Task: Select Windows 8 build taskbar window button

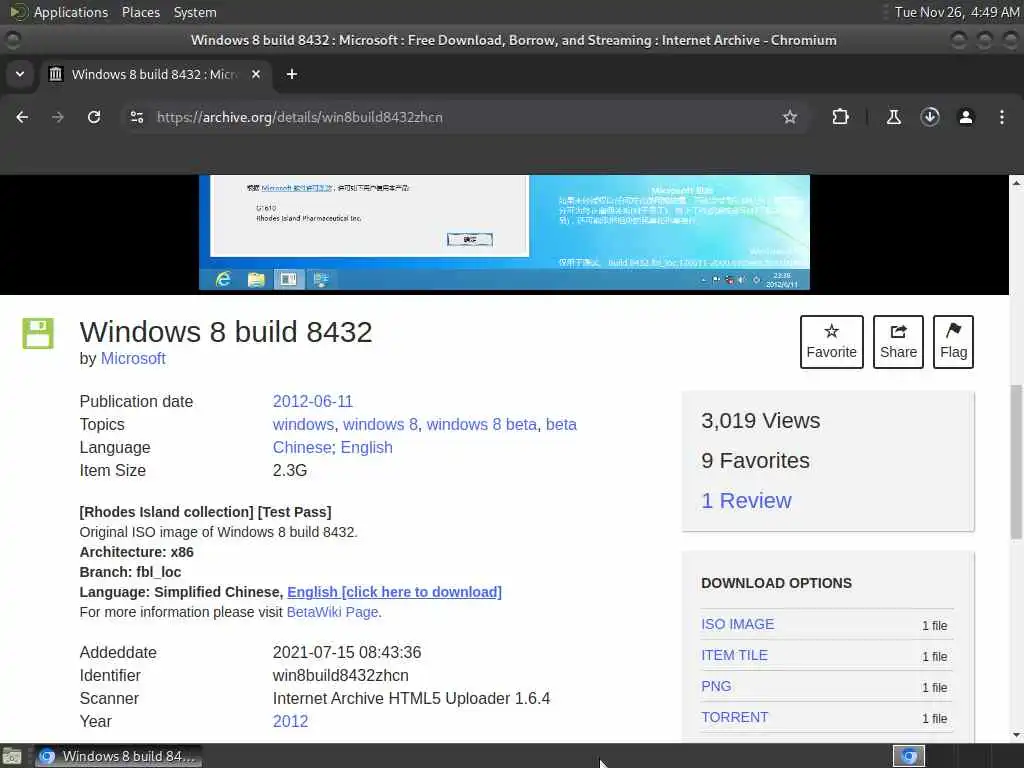Action: pyautogui.click(x=118, y=756)
